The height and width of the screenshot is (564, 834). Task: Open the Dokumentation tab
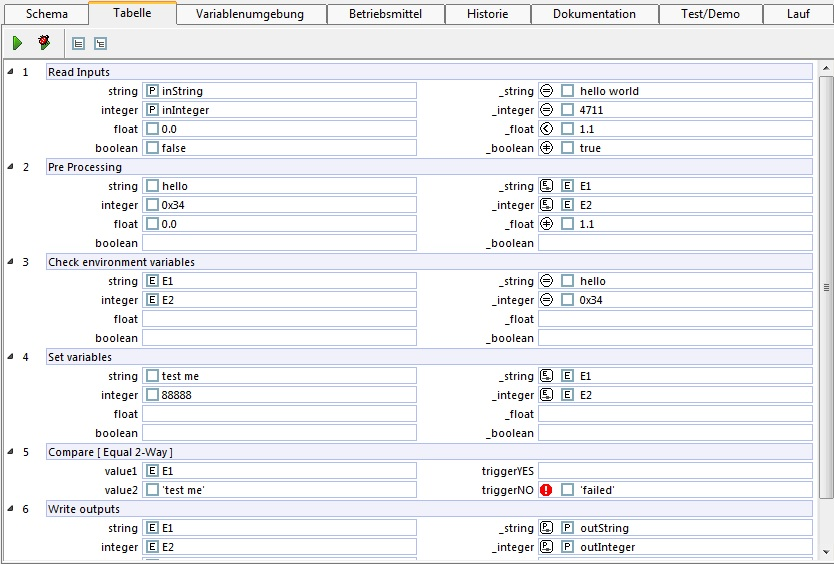click(x=594, y=14)
